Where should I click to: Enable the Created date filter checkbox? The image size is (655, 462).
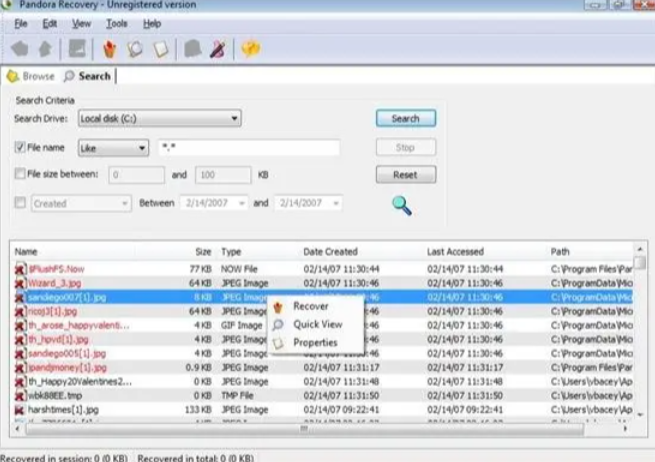pyautogui.click(x=20, y=203)
